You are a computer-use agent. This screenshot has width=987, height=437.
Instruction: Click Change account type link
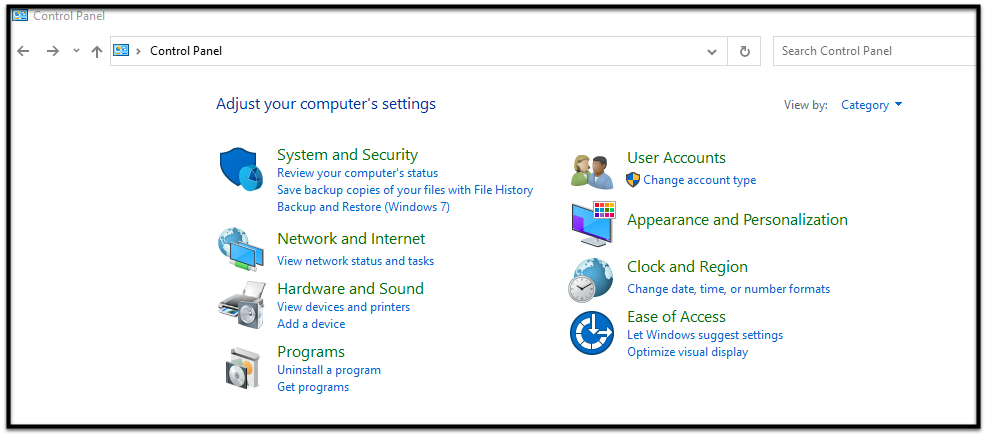coord(699,180)
